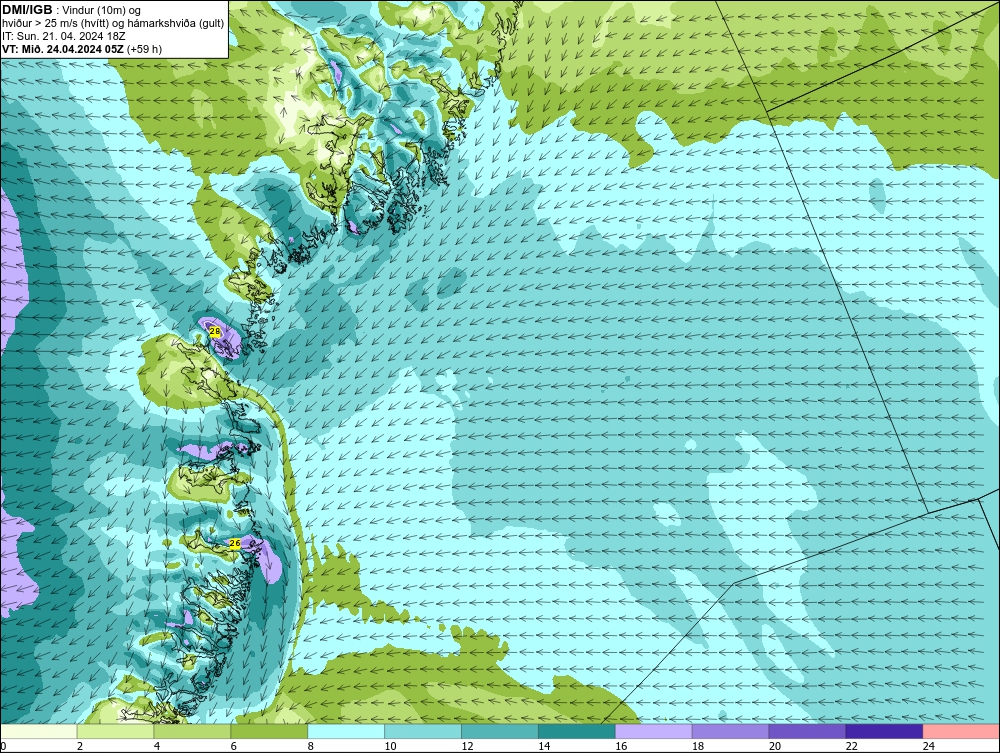Screen dimensions: 1000x753
Task: Click the 18-20 m/s purple legend swatch
Action: (730, 731)
